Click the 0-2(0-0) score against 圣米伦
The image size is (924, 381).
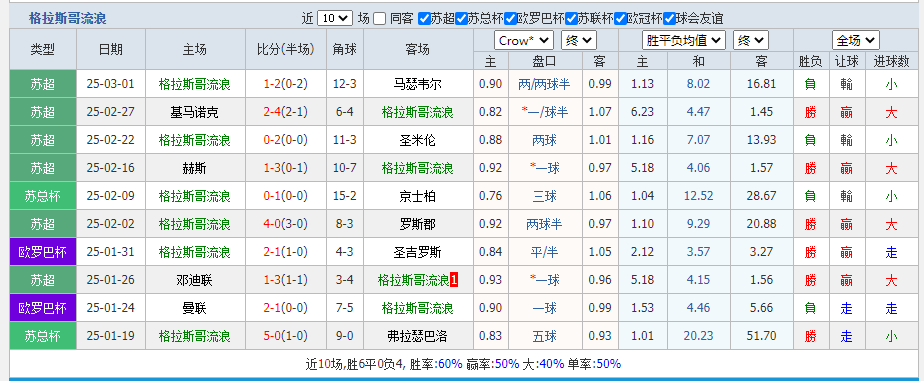pyautogui.click(x=286, y=140)
